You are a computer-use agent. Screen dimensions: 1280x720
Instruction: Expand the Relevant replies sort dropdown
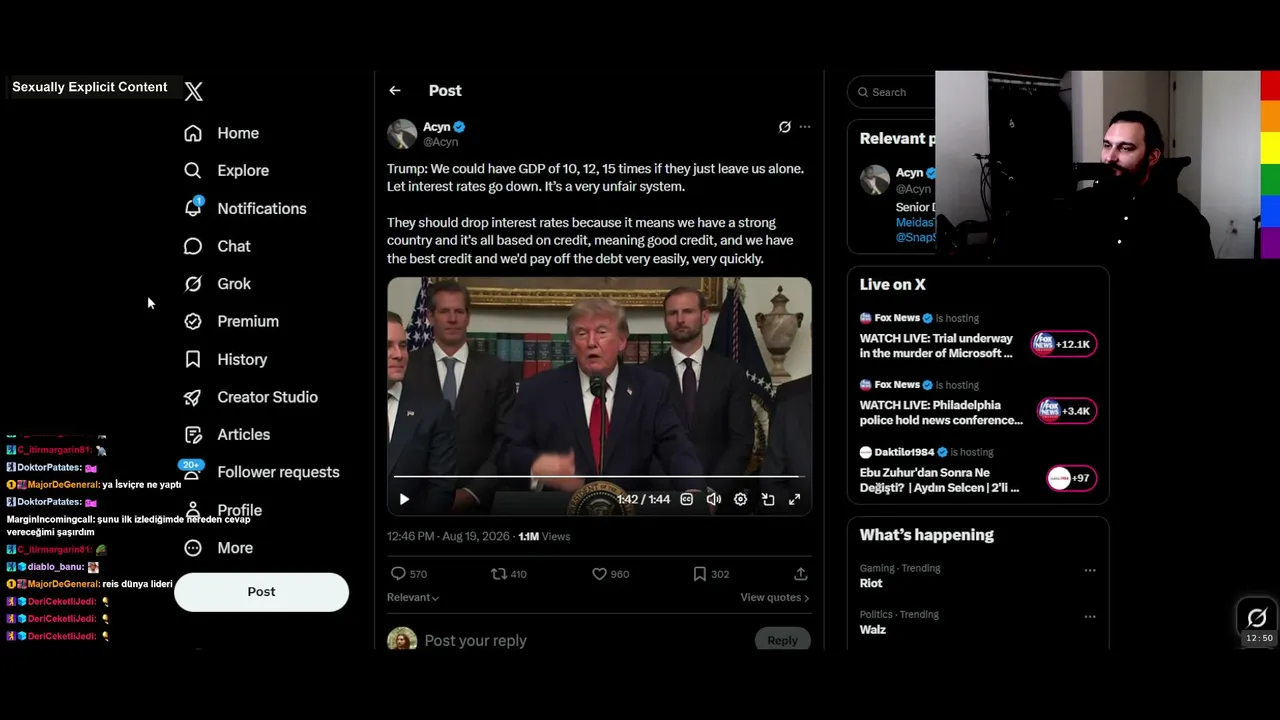pos(413,597)
